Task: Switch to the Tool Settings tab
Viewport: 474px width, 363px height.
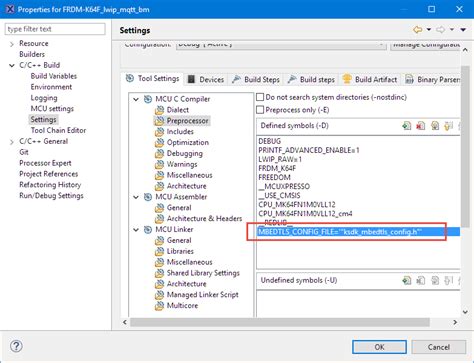Action: (x=153, y=79)
